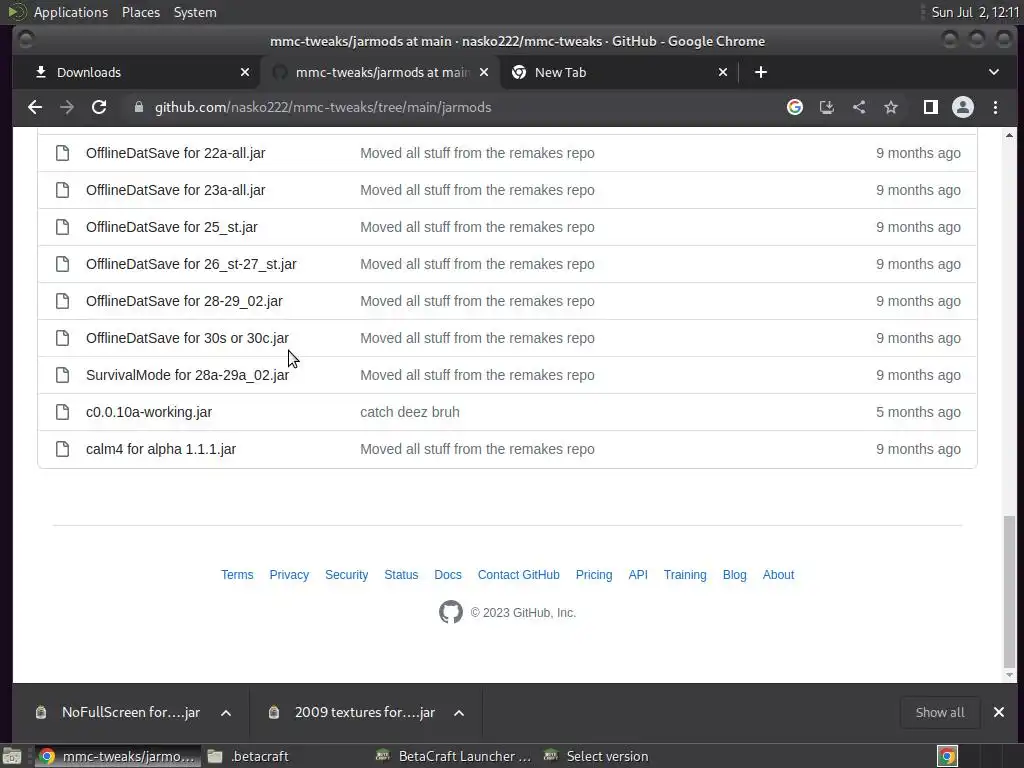Expand options for 2009 textures jar download
The image size is (1024, 768).
click(459, 712)
